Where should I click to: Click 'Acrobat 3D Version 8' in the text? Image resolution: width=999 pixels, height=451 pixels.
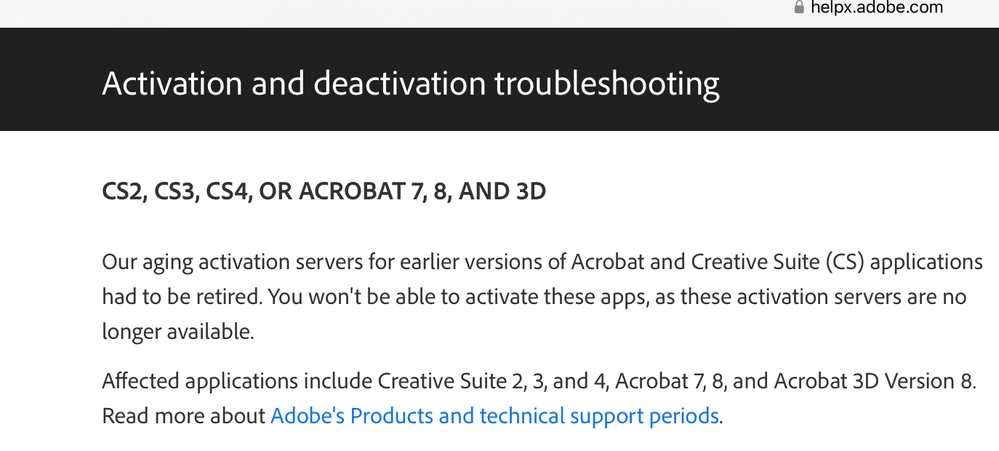click(x=874, y=381)
